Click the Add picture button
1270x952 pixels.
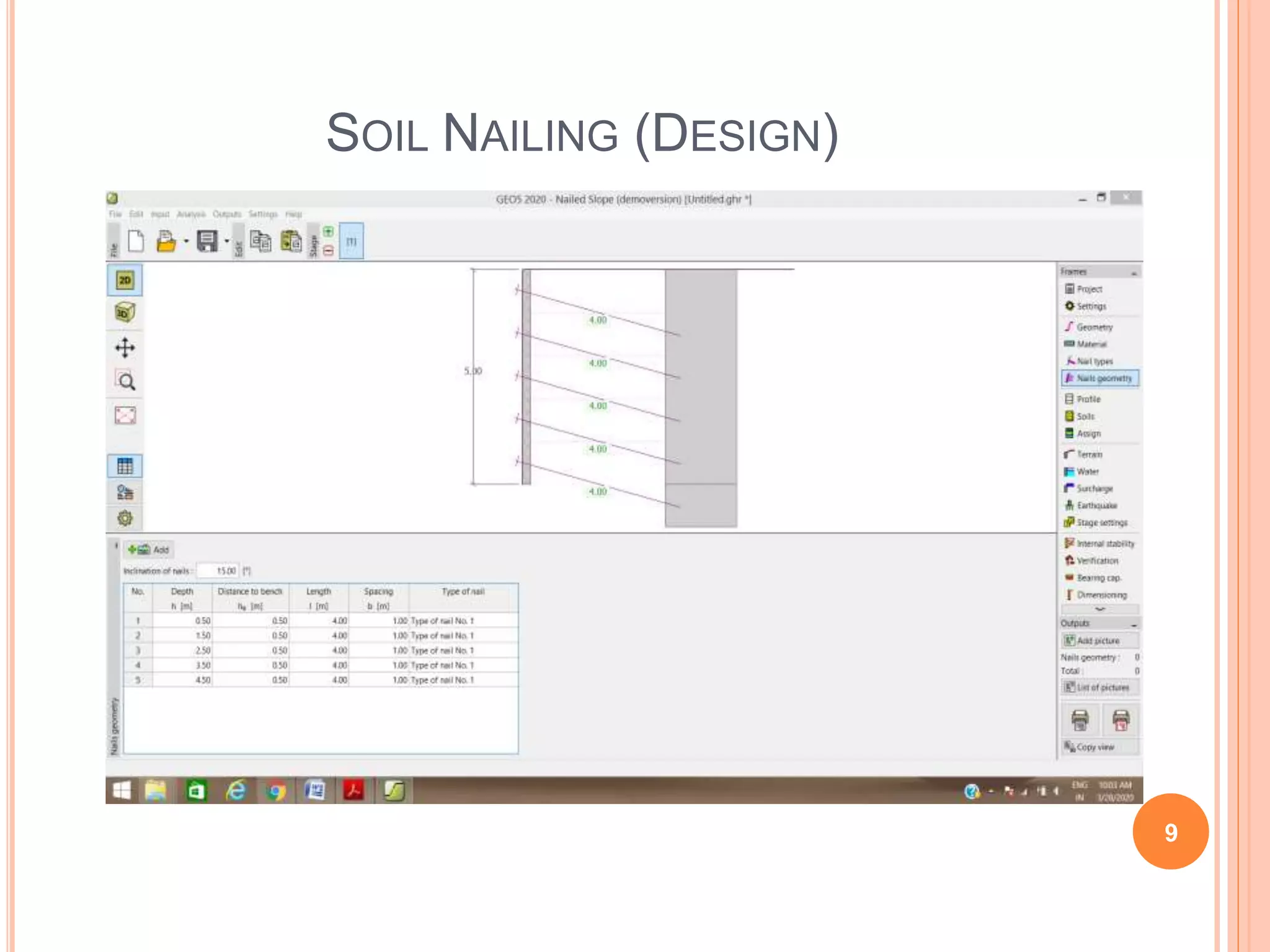click(1100, 640)
